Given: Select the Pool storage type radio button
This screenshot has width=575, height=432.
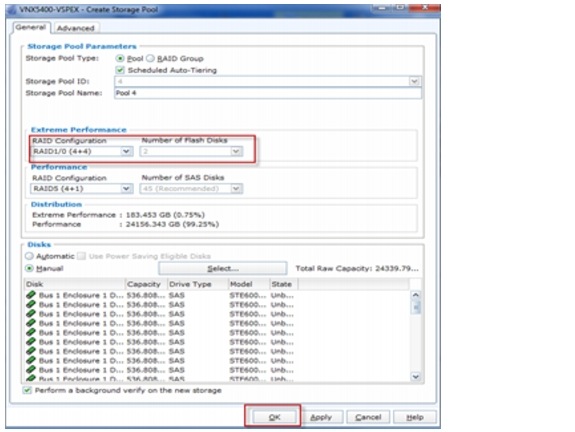Looking at the screenshot, I should [120, 58].
